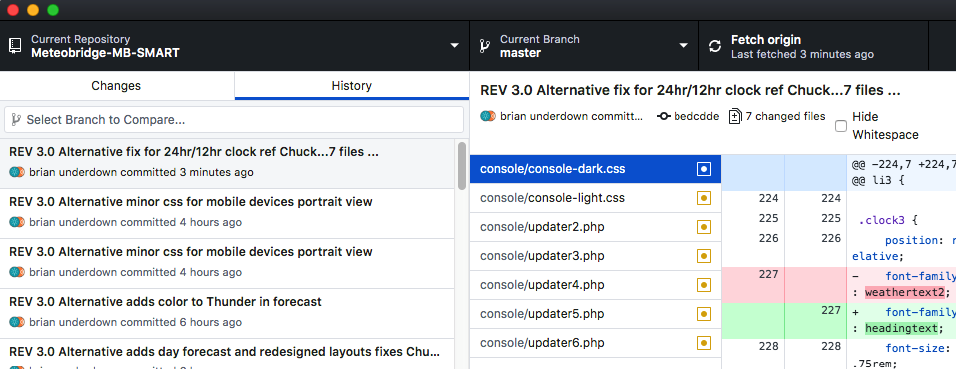Click modified status icon of updater4.php

[x=704, y=285]
